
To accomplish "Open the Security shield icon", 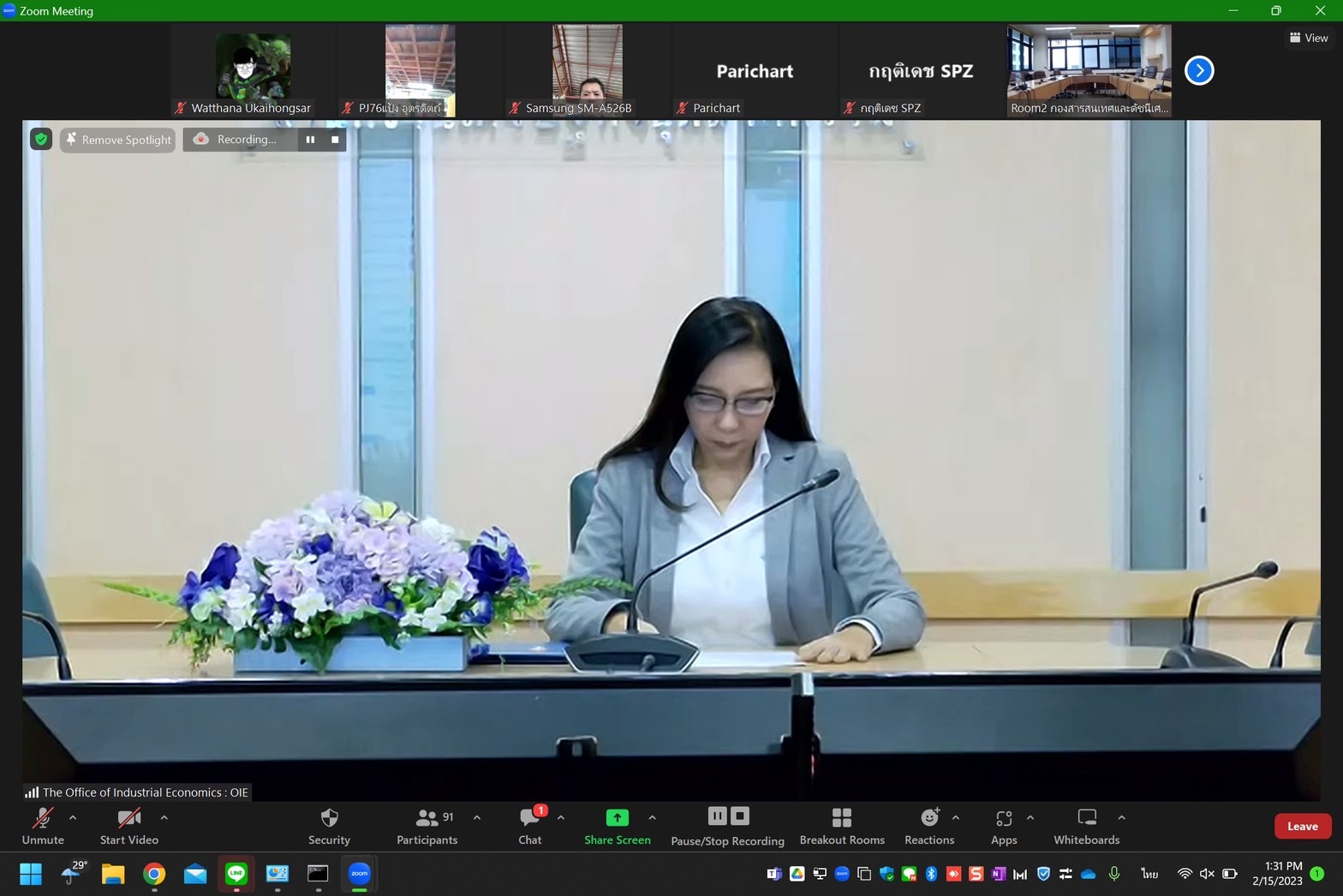I will 329,818.
